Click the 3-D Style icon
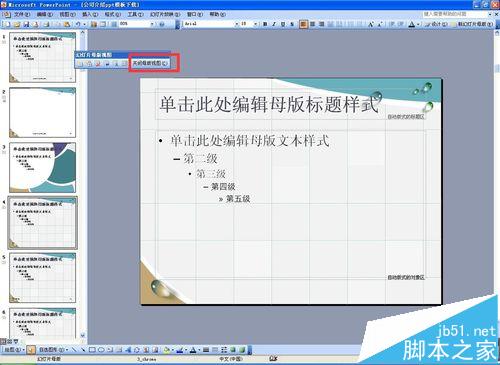500x365 pixels. point(242,350)
